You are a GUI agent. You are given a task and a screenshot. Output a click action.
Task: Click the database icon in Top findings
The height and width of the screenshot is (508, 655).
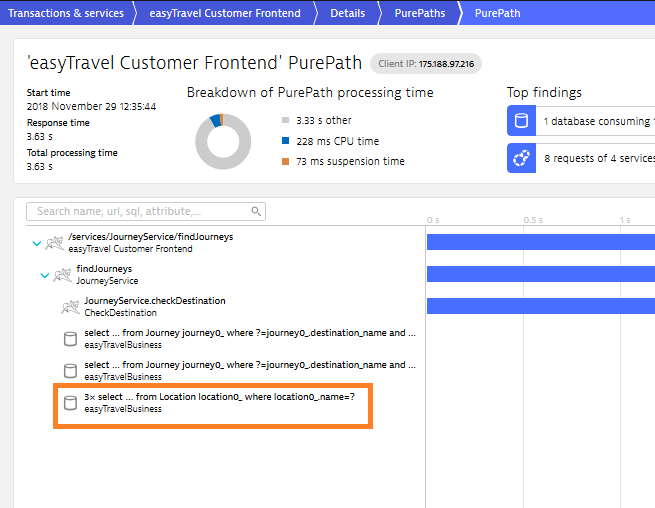pyautogui.click(x=521, y=121)
